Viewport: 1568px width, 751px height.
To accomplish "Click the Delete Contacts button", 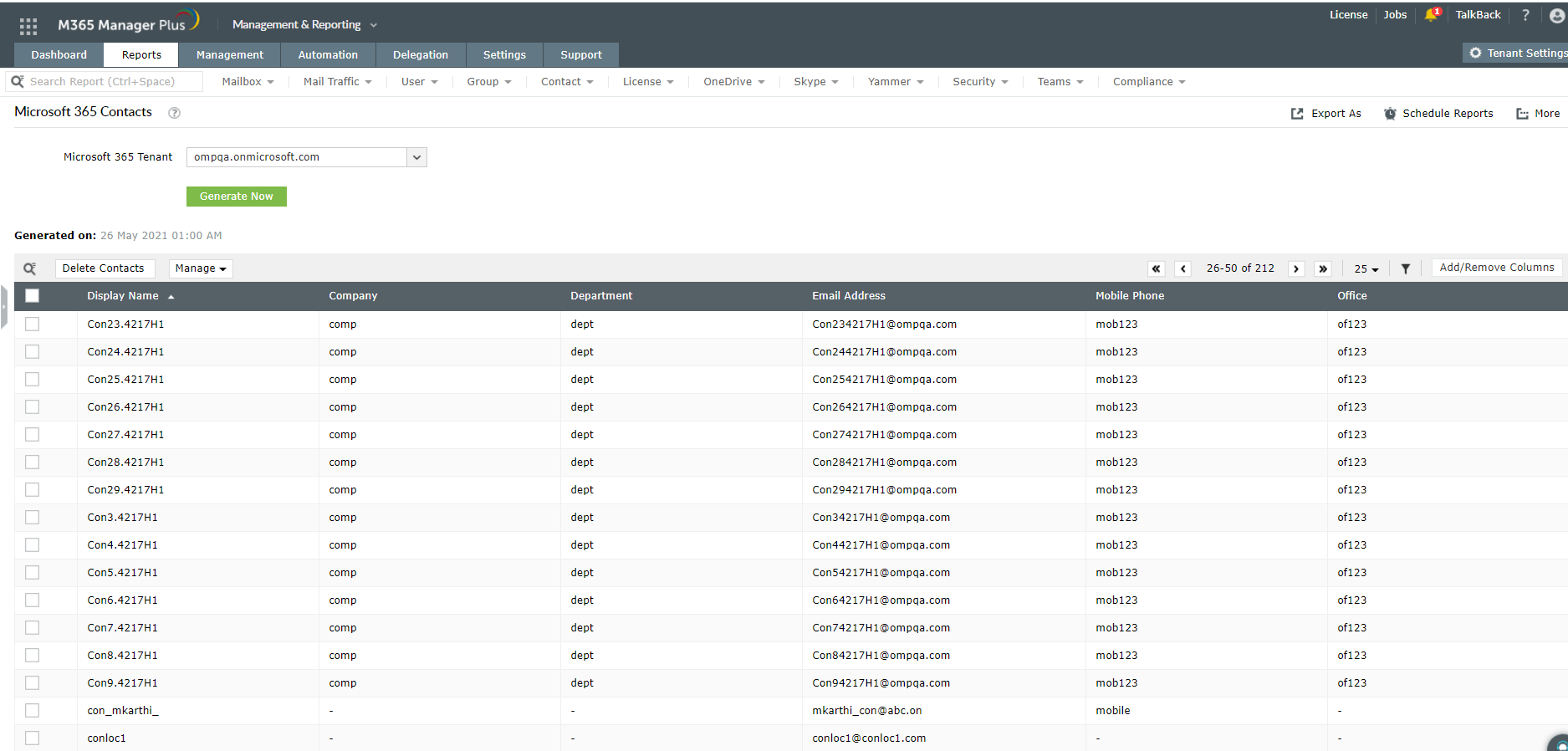I will click(x=104, y=268).
